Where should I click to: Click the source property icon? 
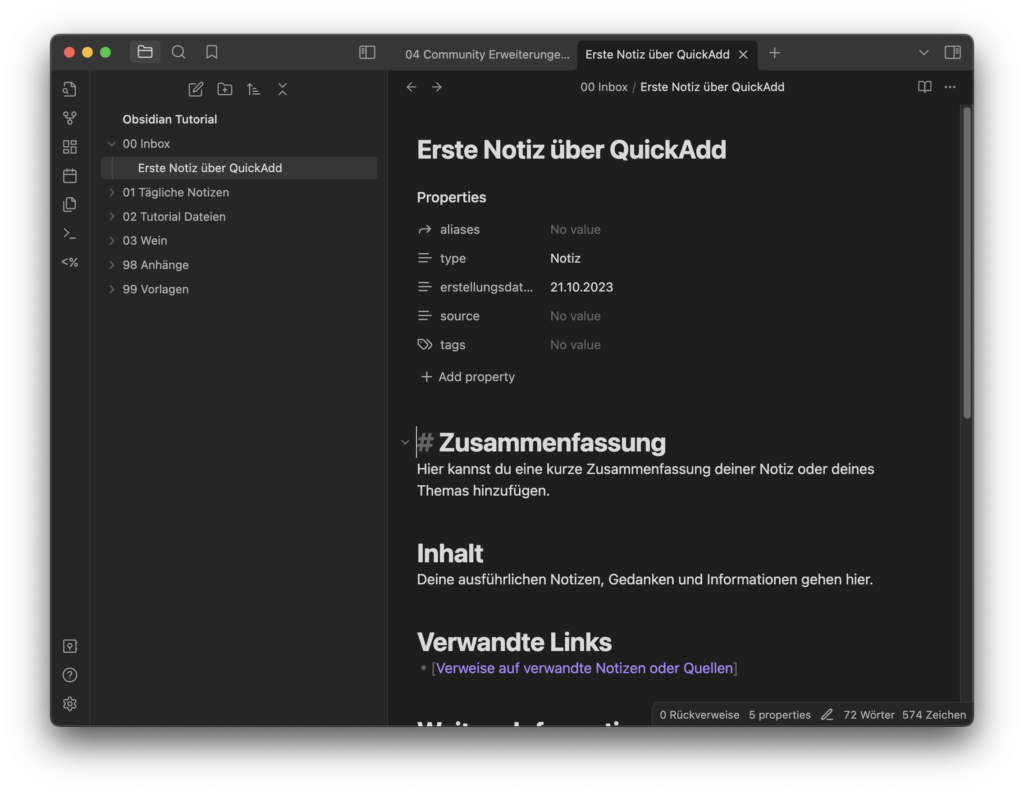point(424,316)
